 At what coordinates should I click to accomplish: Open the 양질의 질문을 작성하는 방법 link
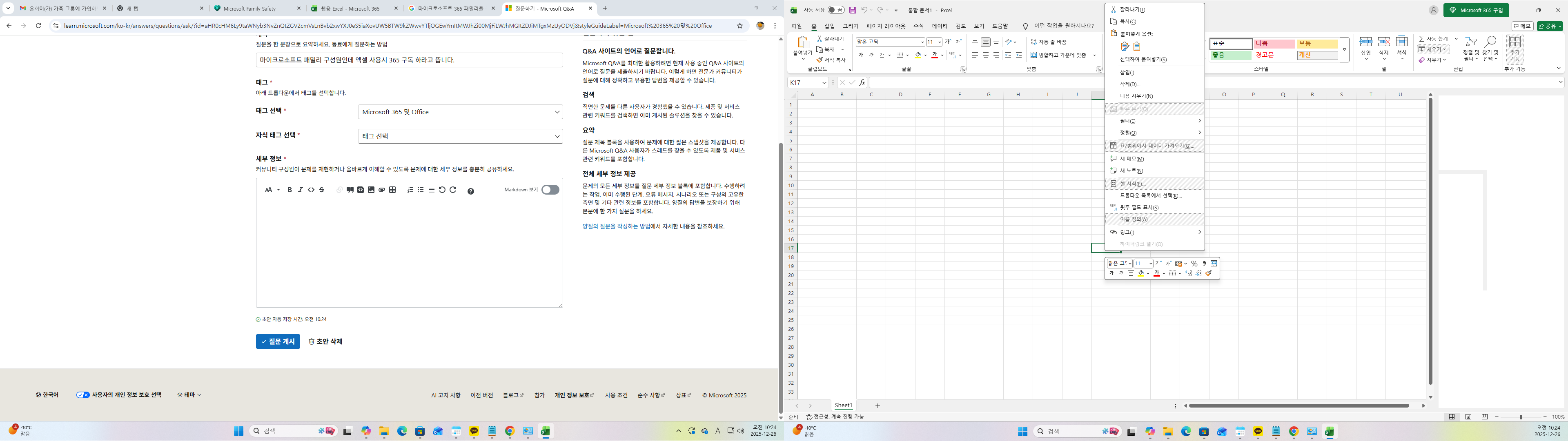point(616,226)
